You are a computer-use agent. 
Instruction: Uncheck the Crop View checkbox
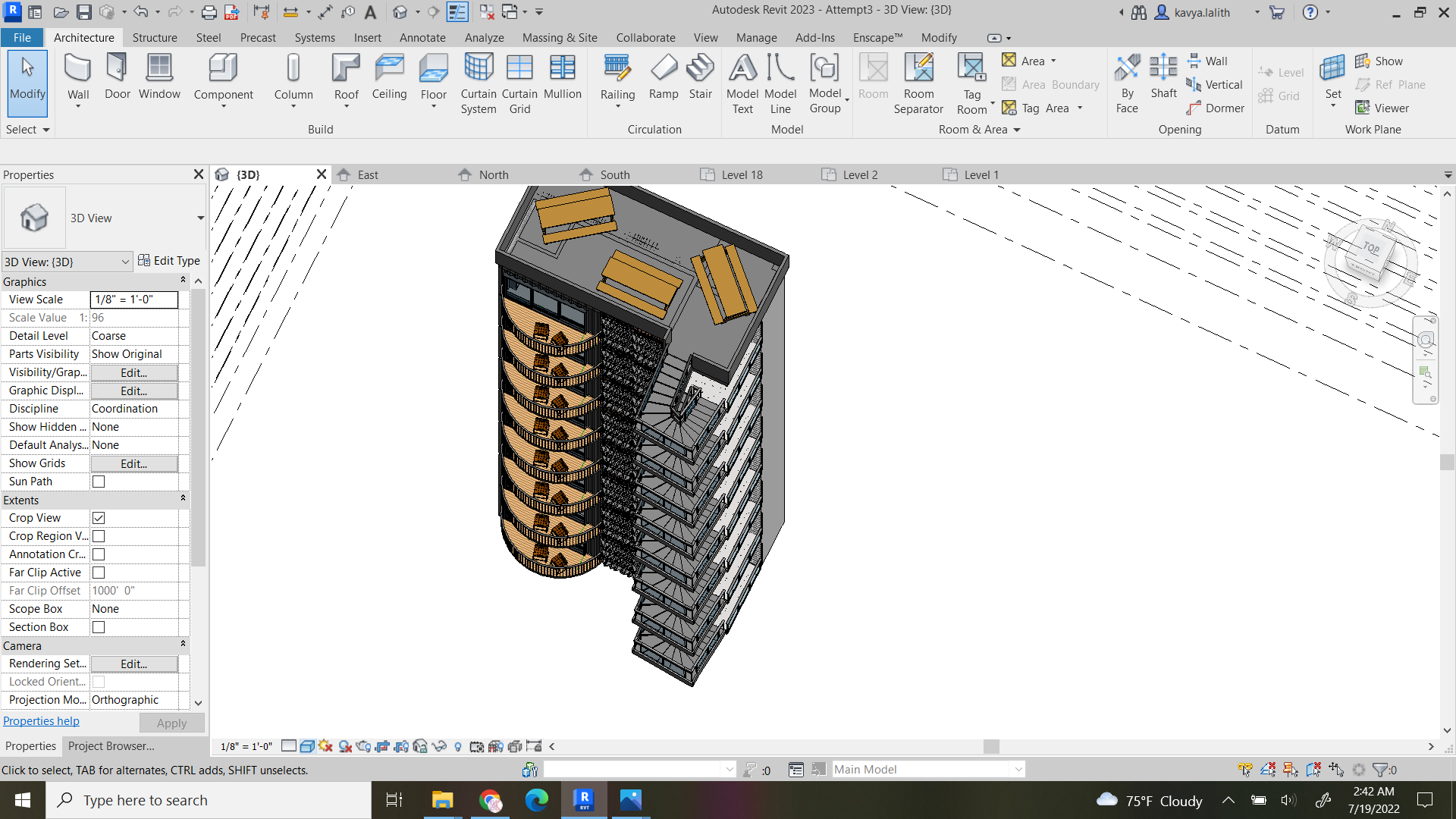pyautogui.click(x=98, y=517)
